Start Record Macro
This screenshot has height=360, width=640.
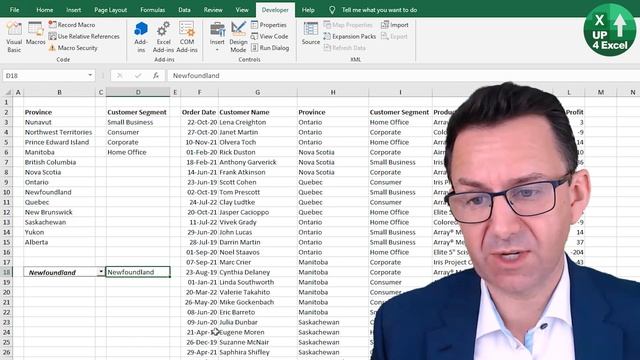(x=72, y=25)
